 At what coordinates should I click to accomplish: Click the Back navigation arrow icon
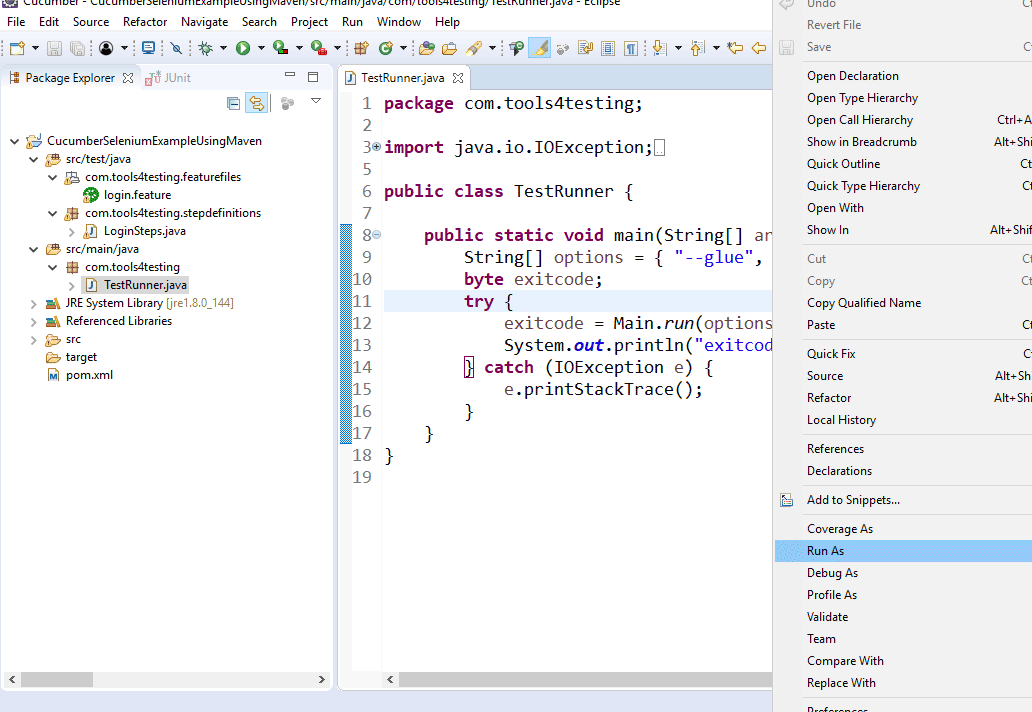point(759,48)
